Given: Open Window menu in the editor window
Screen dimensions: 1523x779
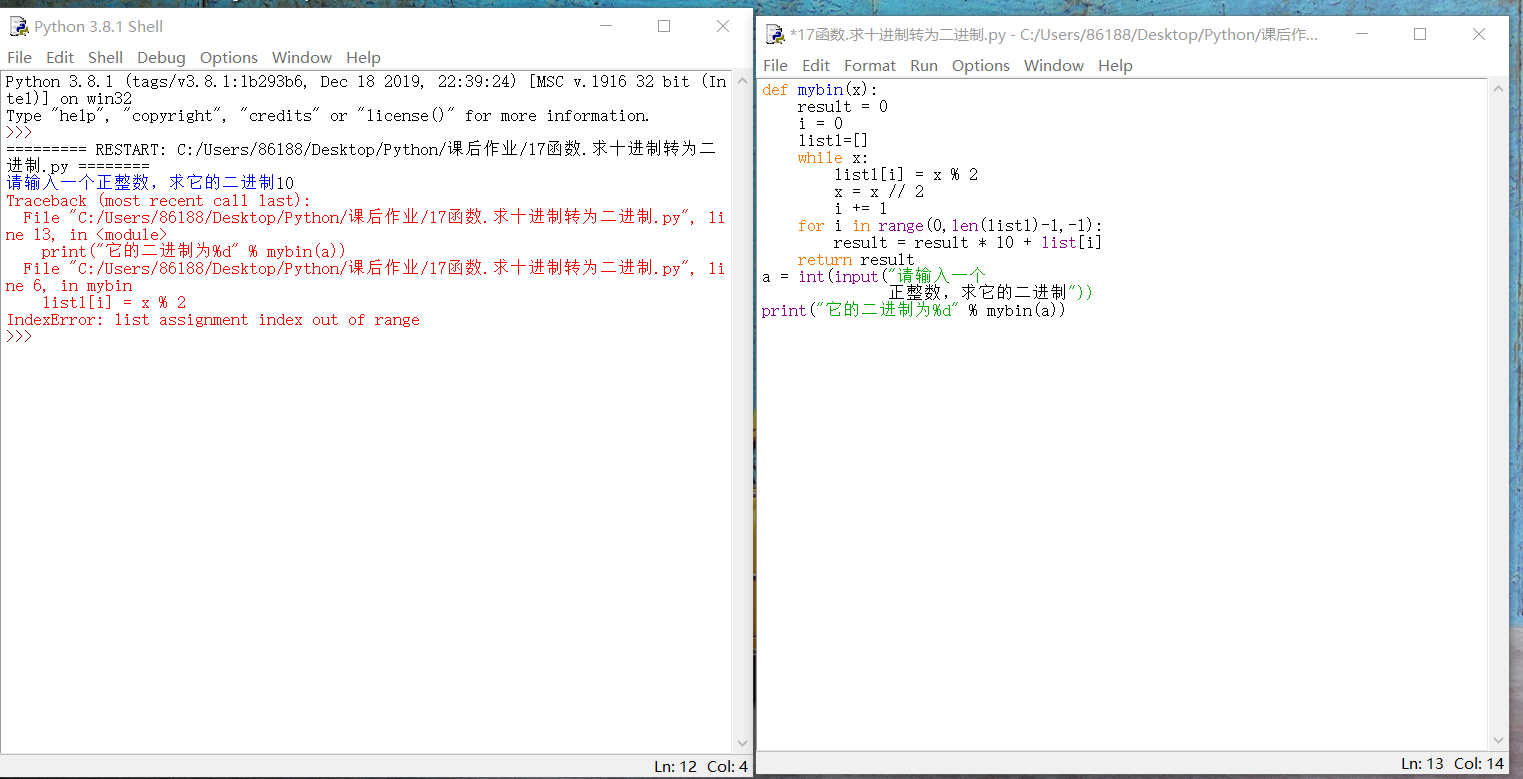Looking at the screenshot, I should 1054,66.
